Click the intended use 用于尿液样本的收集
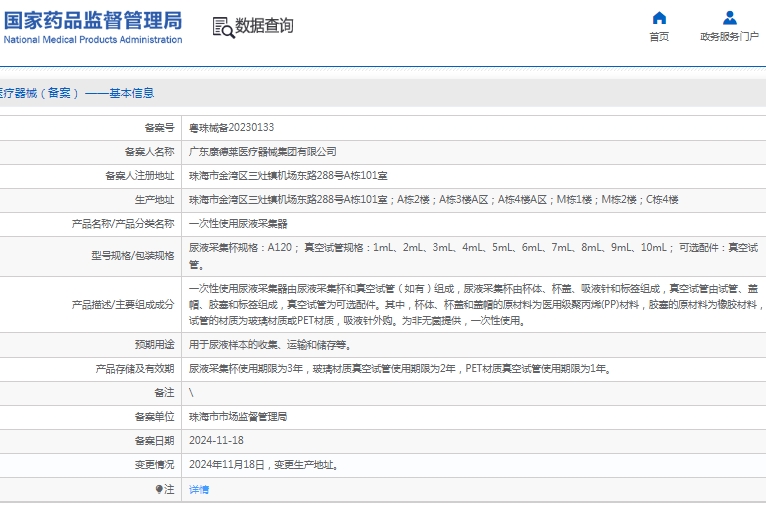 pos(270,345)
